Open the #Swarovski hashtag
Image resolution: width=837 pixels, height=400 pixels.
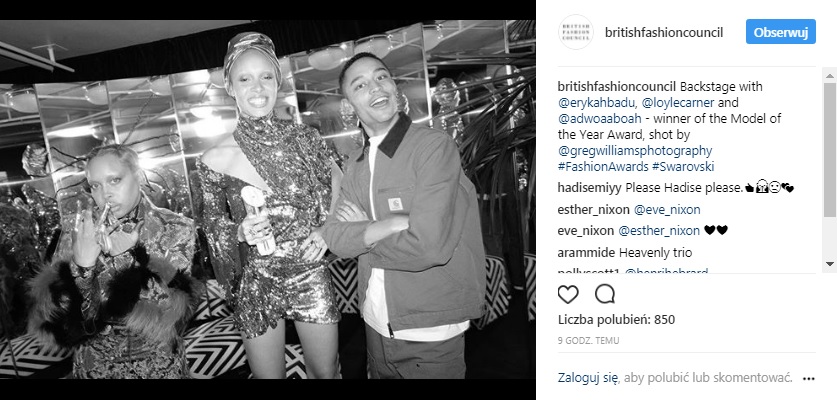(x=683, y=167)
